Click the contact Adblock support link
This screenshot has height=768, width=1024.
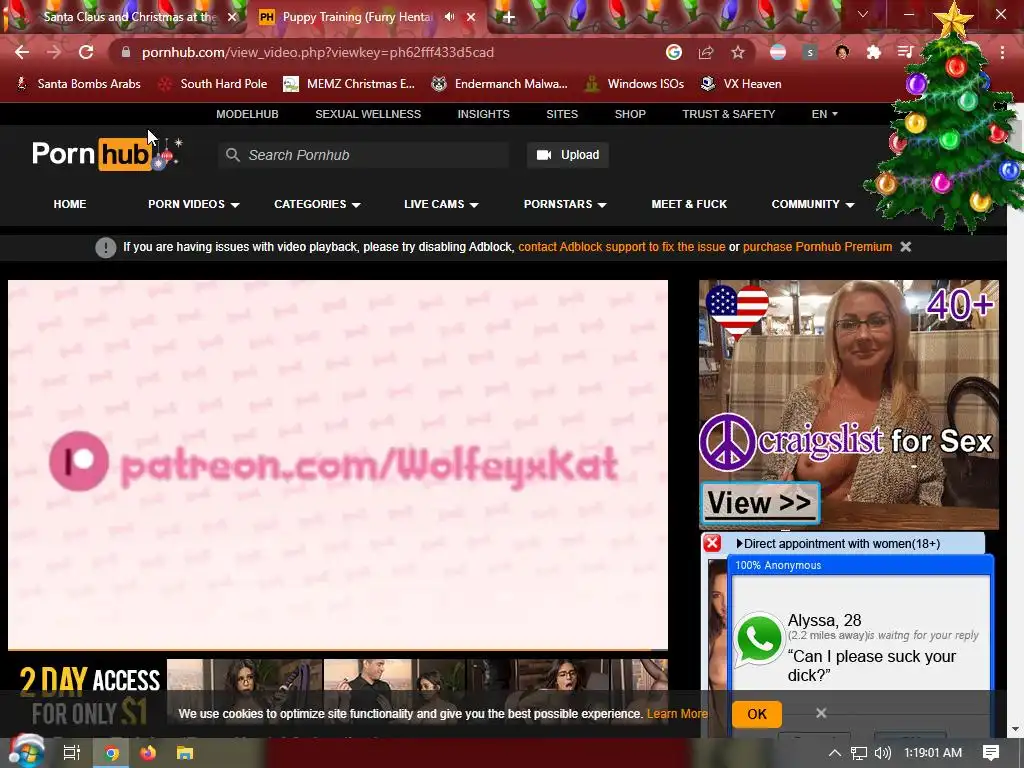click(x=622, y=247)
